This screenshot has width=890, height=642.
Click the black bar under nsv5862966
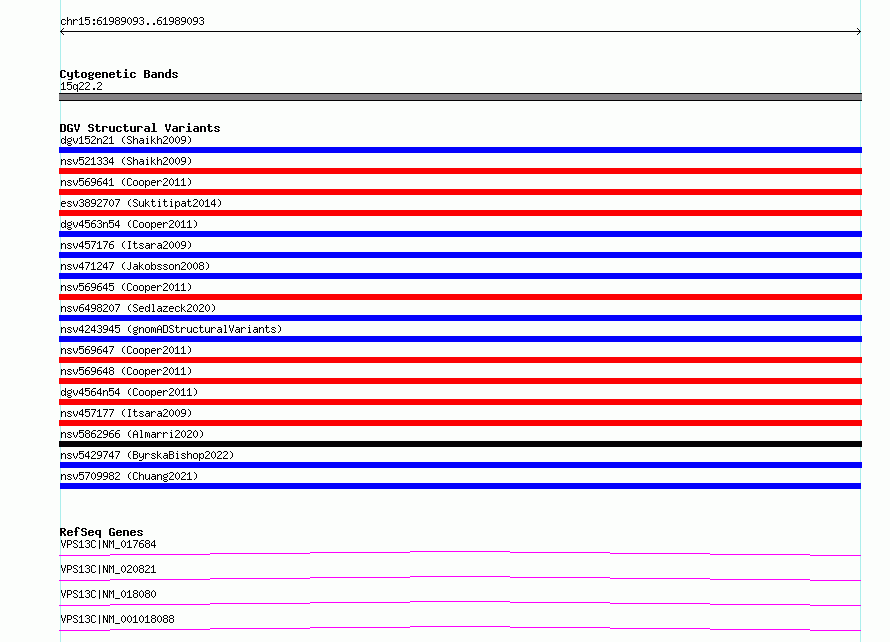[460, 444]
